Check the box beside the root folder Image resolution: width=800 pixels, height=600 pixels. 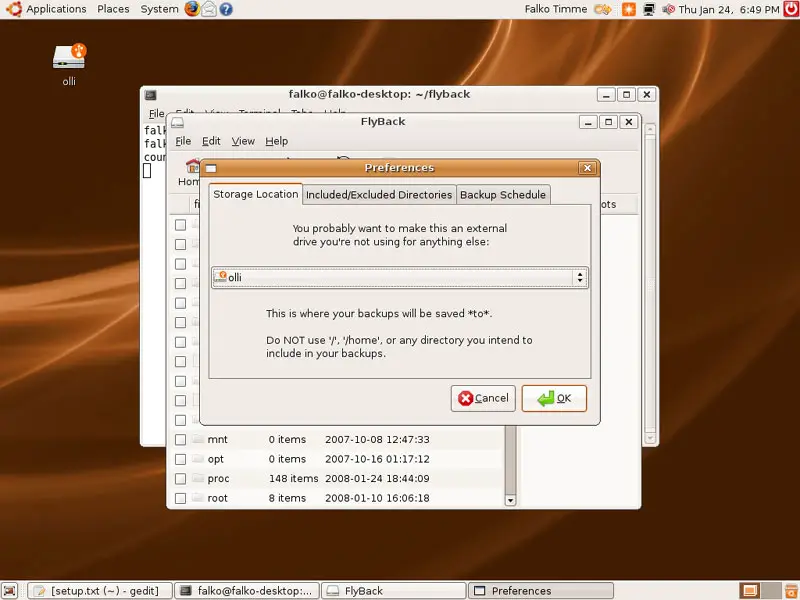point(180,498)
